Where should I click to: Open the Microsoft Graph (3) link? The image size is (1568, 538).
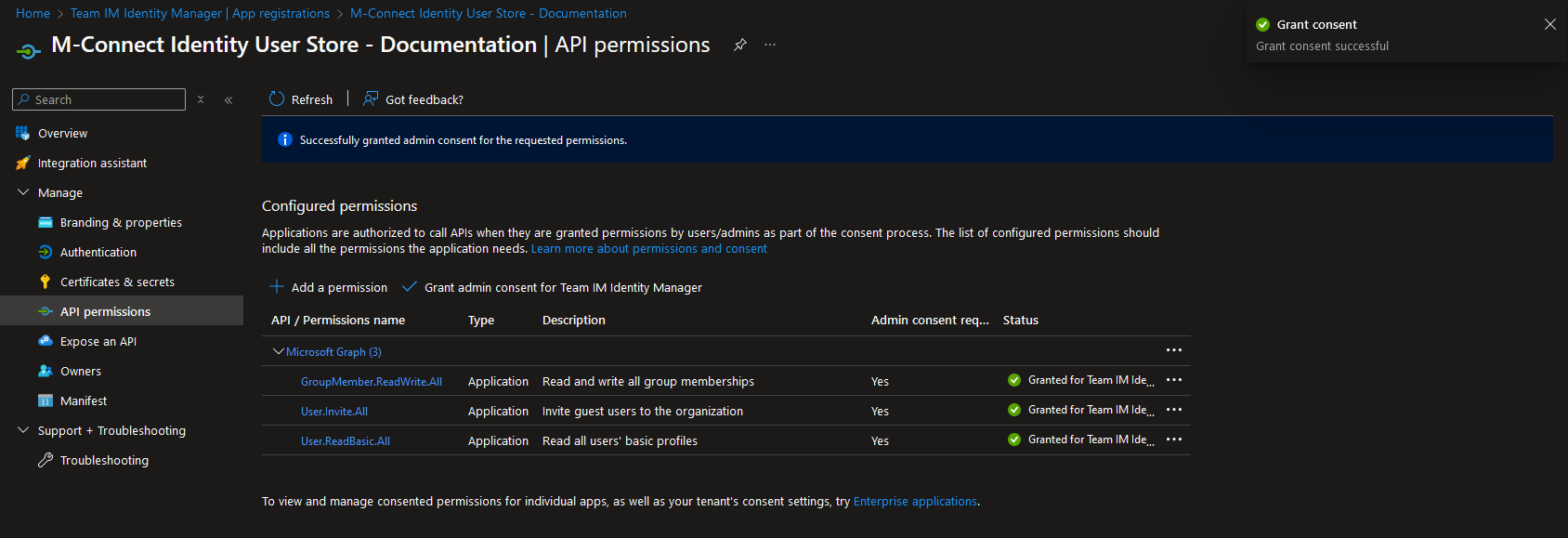(x=333, y=351)
